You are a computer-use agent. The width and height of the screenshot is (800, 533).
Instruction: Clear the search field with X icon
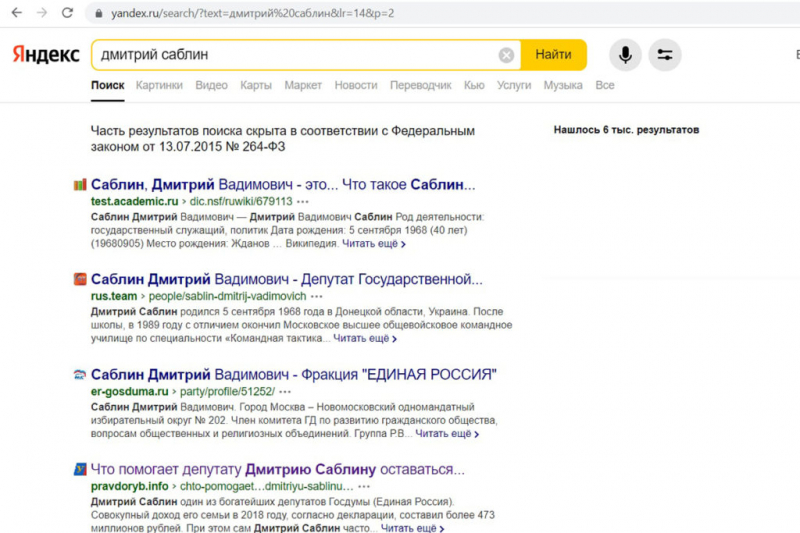[507, 55]
